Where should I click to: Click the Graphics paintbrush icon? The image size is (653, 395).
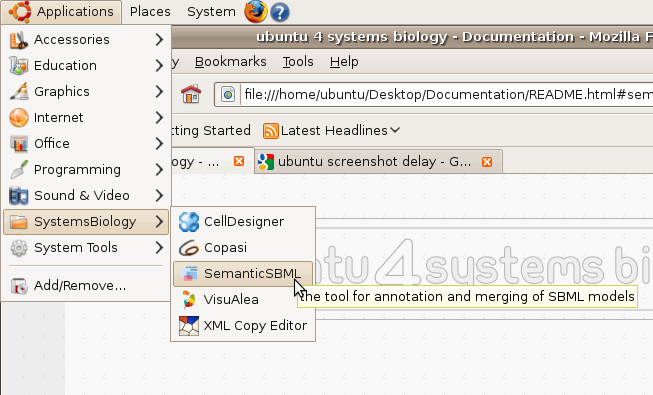(x=19, y=91)
